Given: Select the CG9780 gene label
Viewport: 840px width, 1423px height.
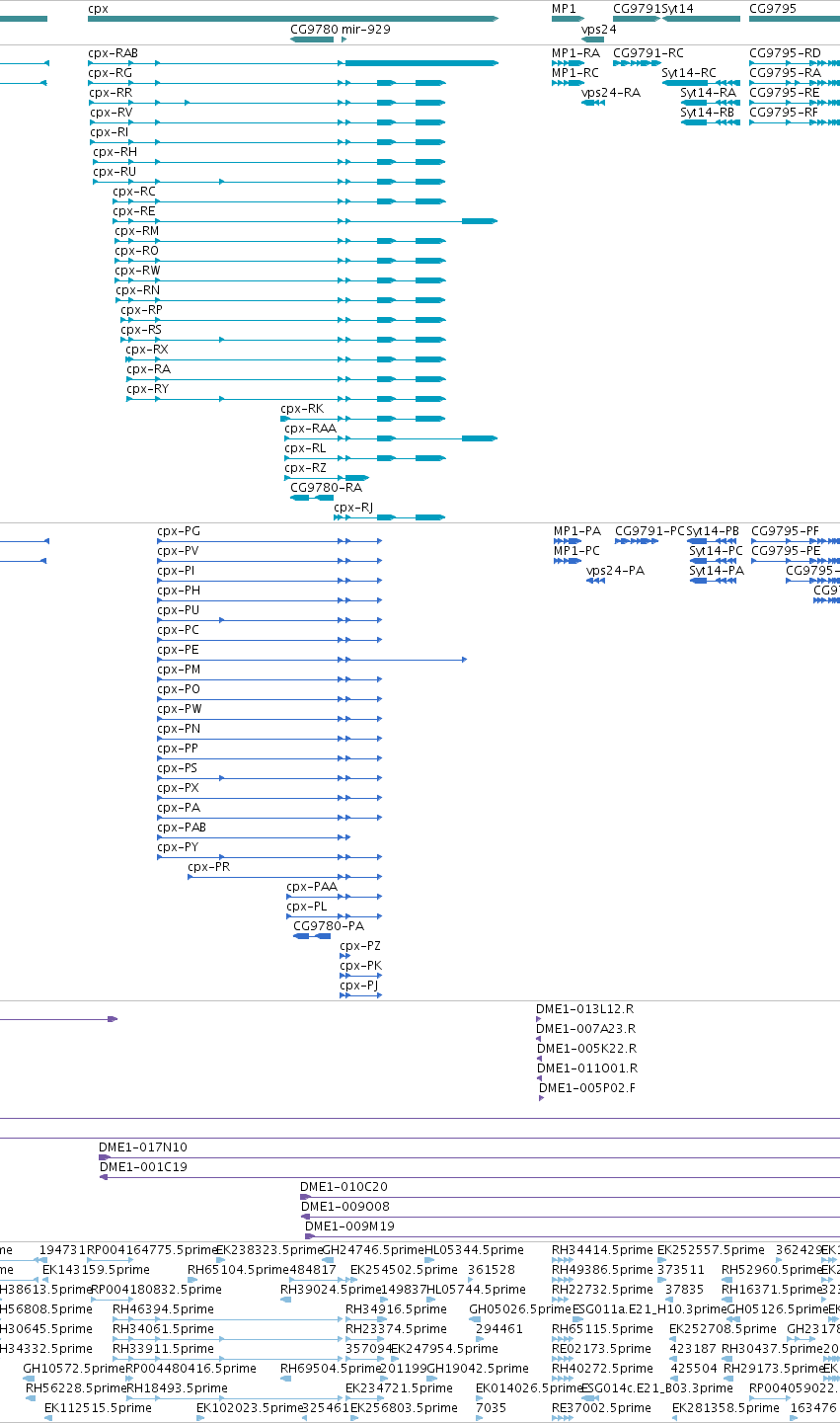Looking at the screenshot, I should click(x=314, y=30).
